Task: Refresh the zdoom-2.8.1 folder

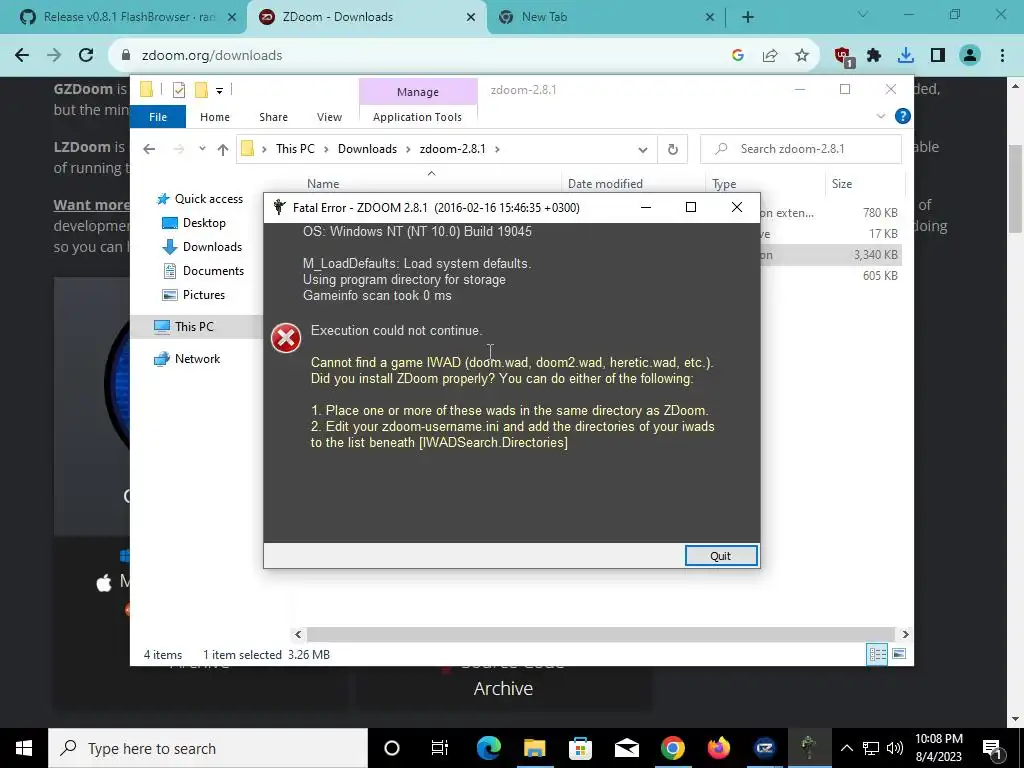Action: tap(673, 150)
